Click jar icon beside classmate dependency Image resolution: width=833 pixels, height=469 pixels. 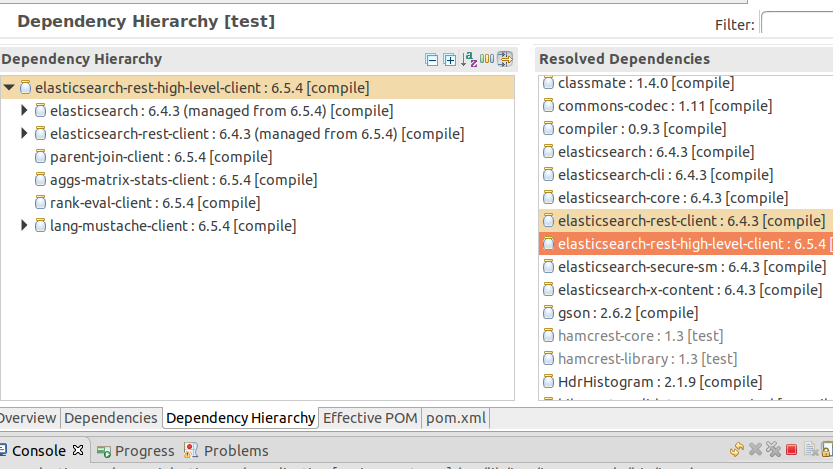click(549, 83)
